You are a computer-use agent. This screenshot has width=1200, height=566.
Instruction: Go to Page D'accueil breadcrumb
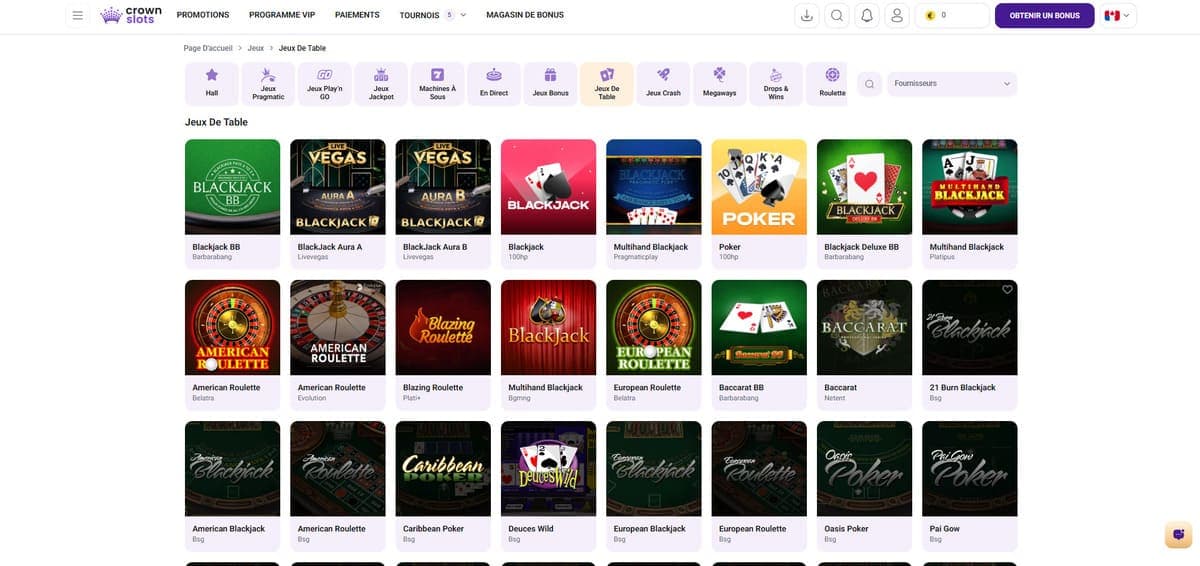click(x=207, y=48)
